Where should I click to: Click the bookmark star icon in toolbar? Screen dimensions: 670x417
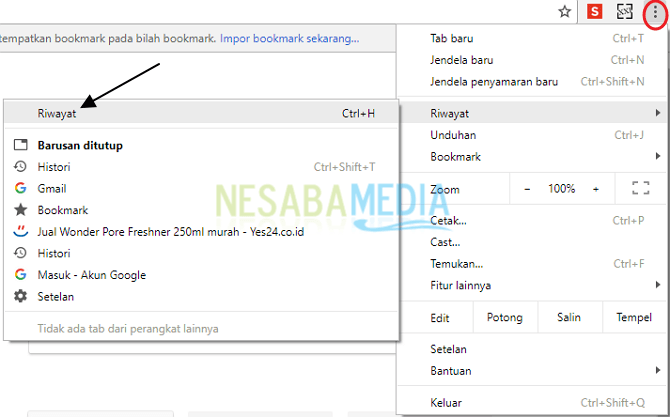(x=564, y=12)
